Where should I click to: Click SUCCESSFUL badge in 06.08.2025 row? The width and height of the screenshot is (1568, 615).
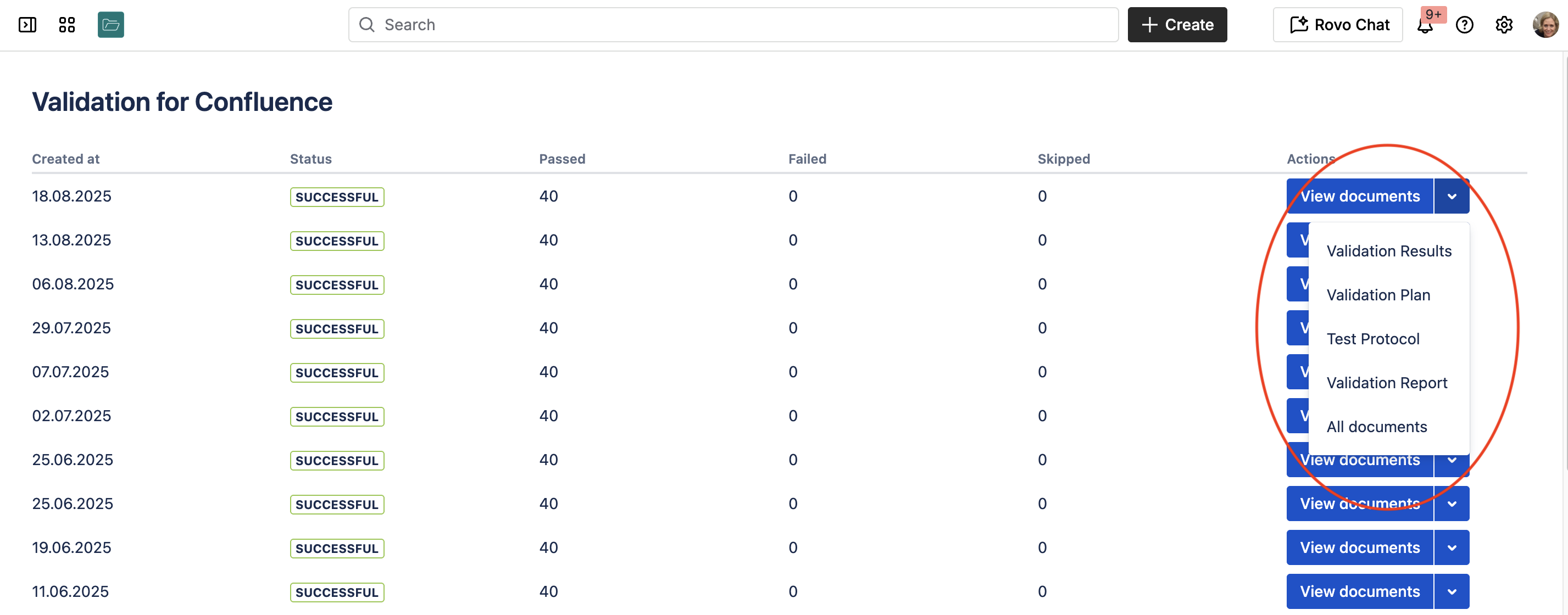click(x=337, y=284)
